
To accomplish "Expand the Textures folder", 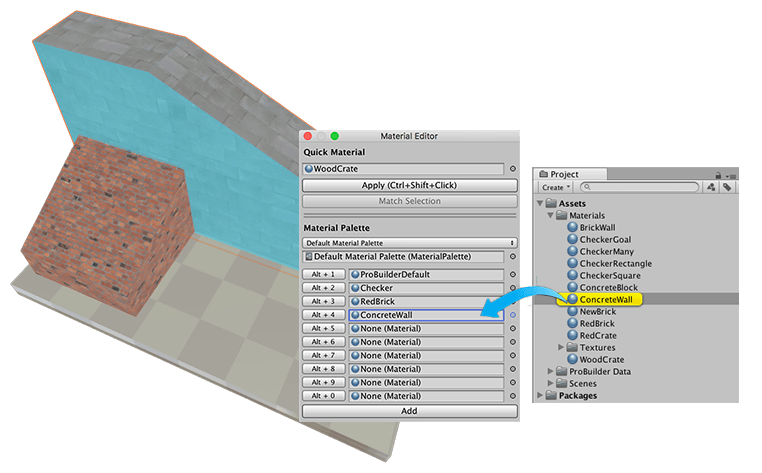I will [x=561, y=347].
